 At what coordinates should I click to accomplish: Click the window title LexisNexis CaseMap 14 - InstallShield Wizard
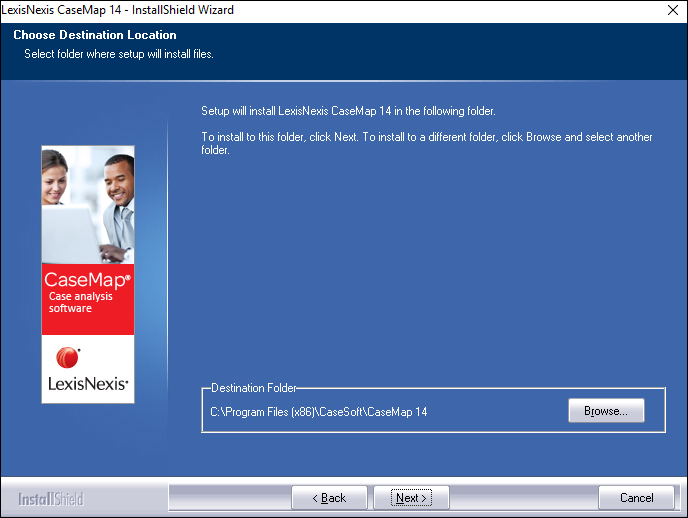(118, 10)
